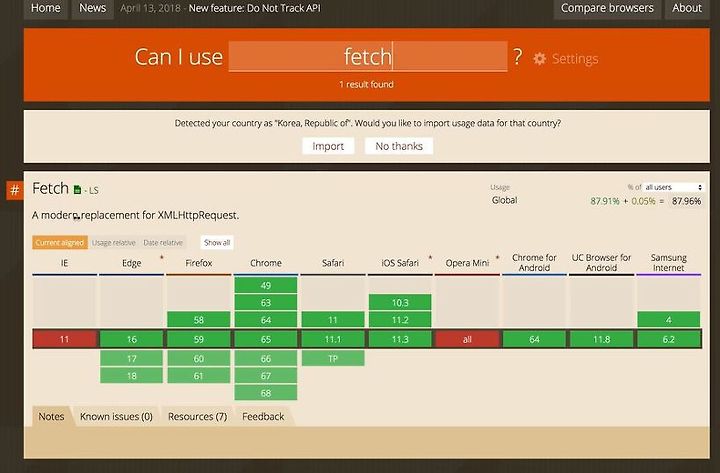Open the Feedback tab
The width and height of the screenshot is (720, 473).
(x=263, y=417)
